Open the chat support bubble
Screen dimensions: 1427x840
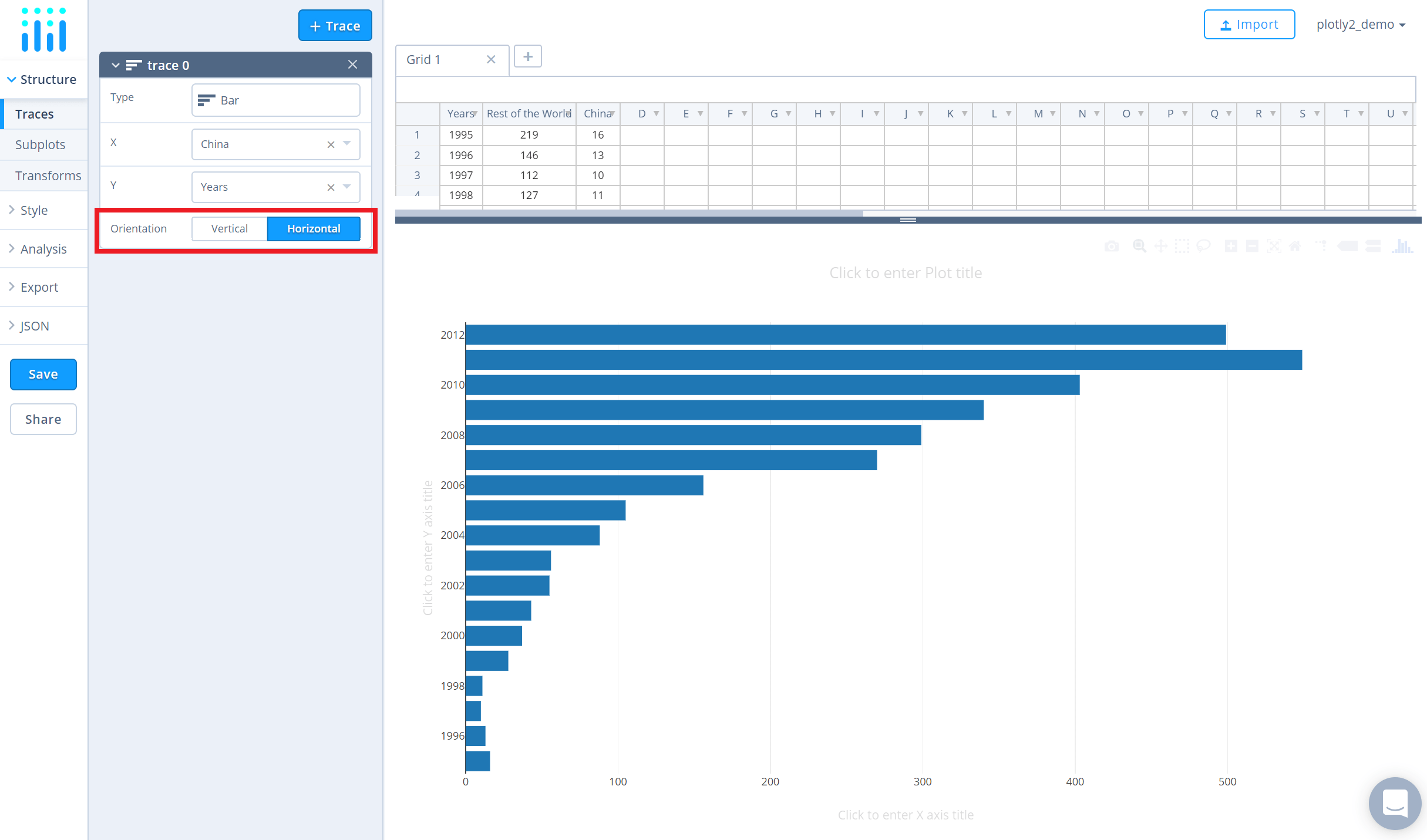(1395, 803)
